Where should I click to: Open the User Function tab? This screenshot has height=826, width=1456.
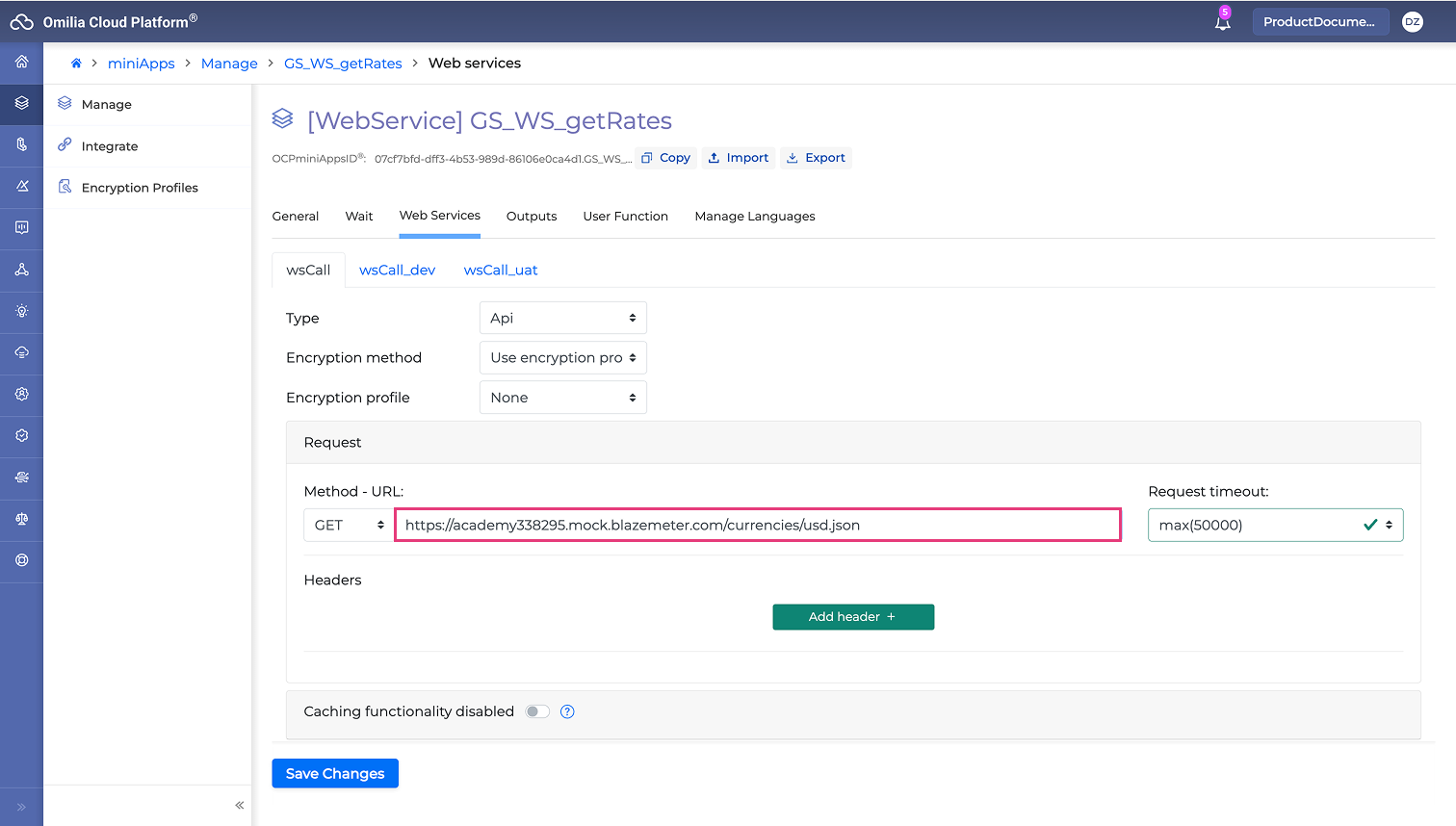tap(625, 217)
